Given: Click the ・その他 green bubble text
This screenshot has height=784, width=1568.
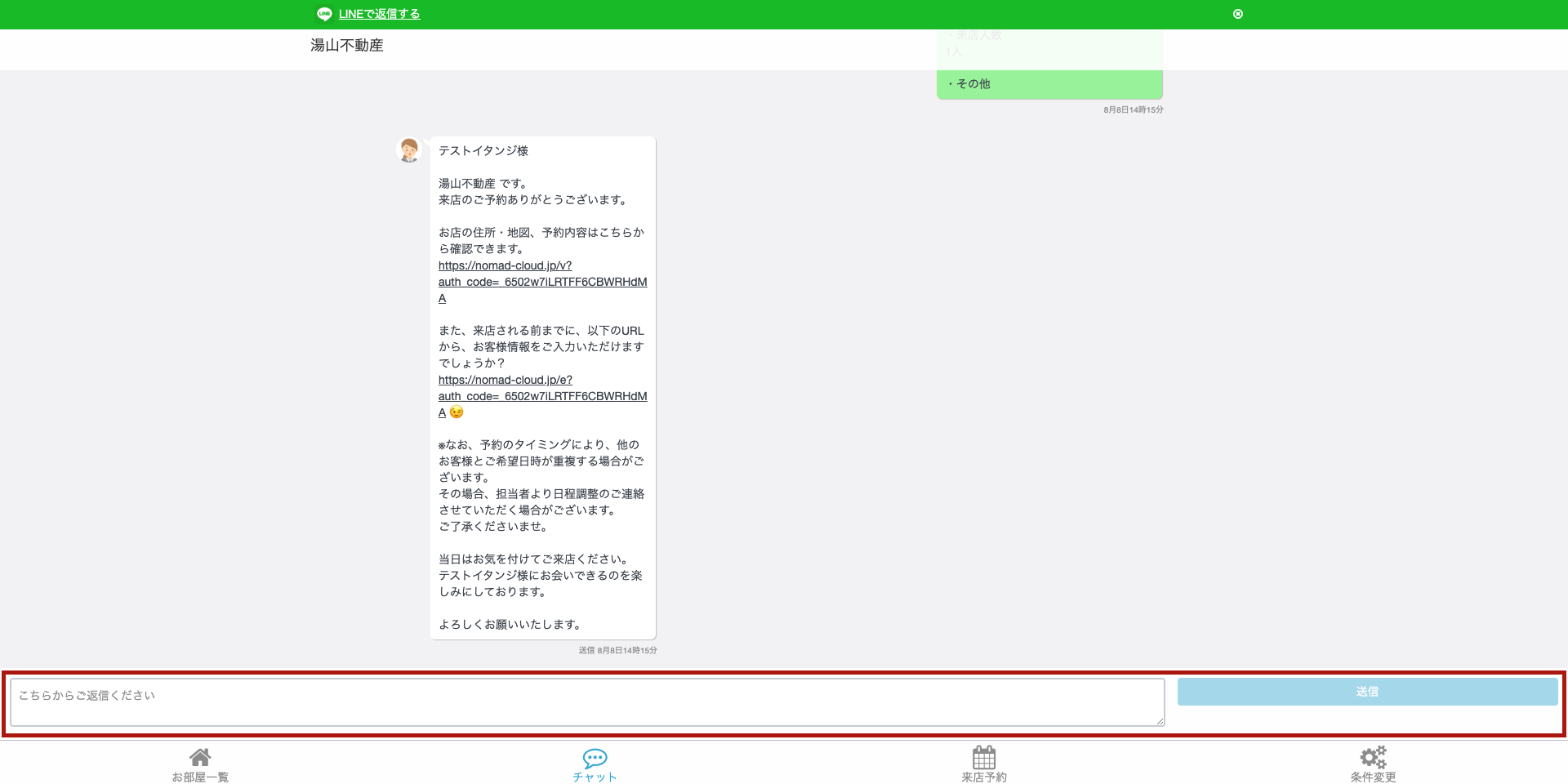Looking at the screenshot, I should click(x=969, y=83).
